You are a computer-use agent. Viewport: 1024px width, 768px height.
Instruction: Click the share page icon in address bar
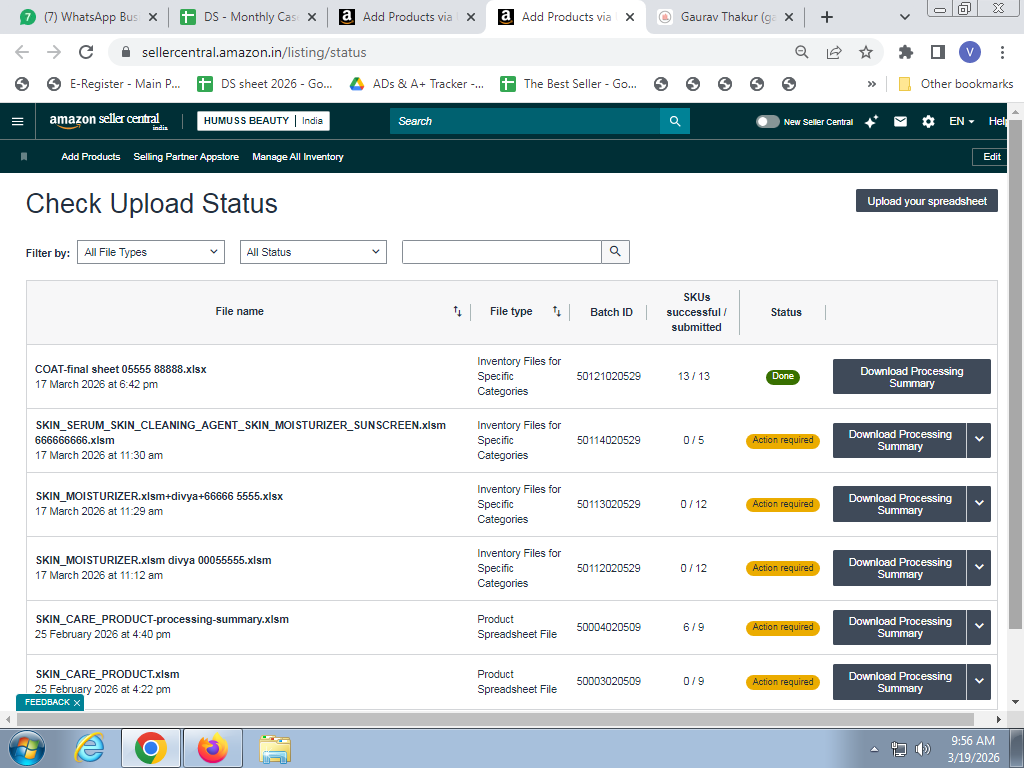[834, 52]
